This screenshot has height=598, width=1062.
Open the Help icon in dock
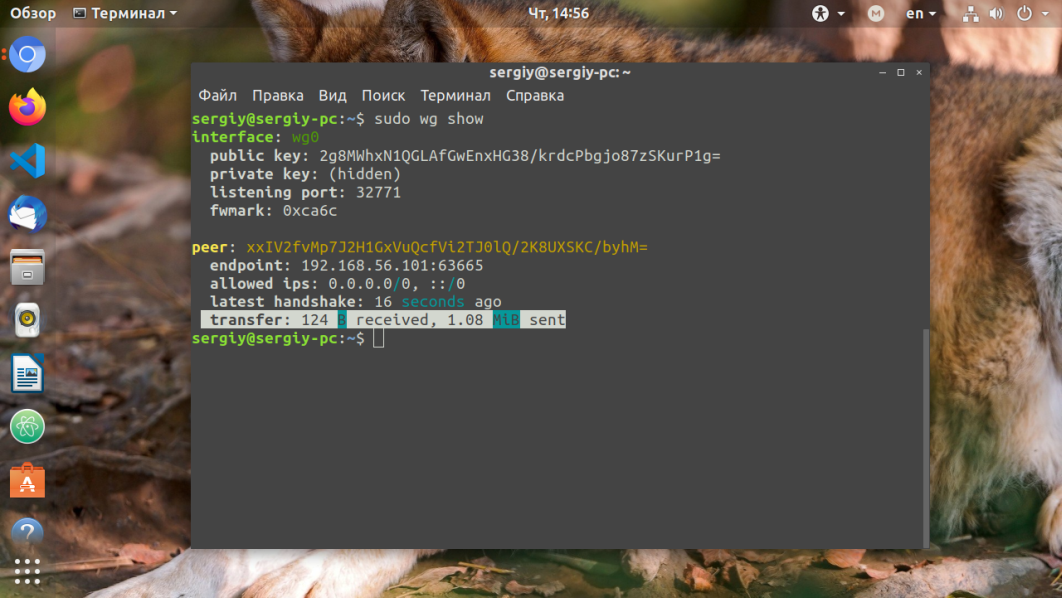pos(27,532)
